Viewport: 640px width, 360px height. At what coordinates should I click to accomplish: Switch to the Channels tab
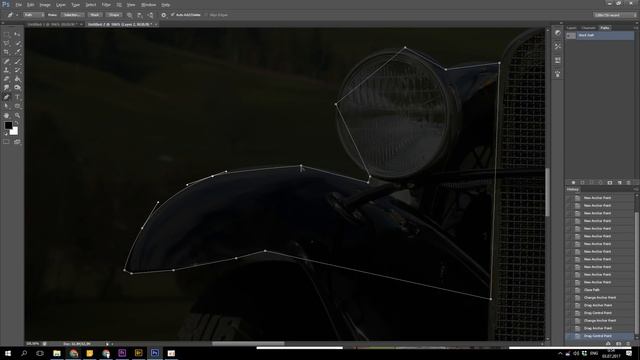pyautogui.click(x=588, y=28)
